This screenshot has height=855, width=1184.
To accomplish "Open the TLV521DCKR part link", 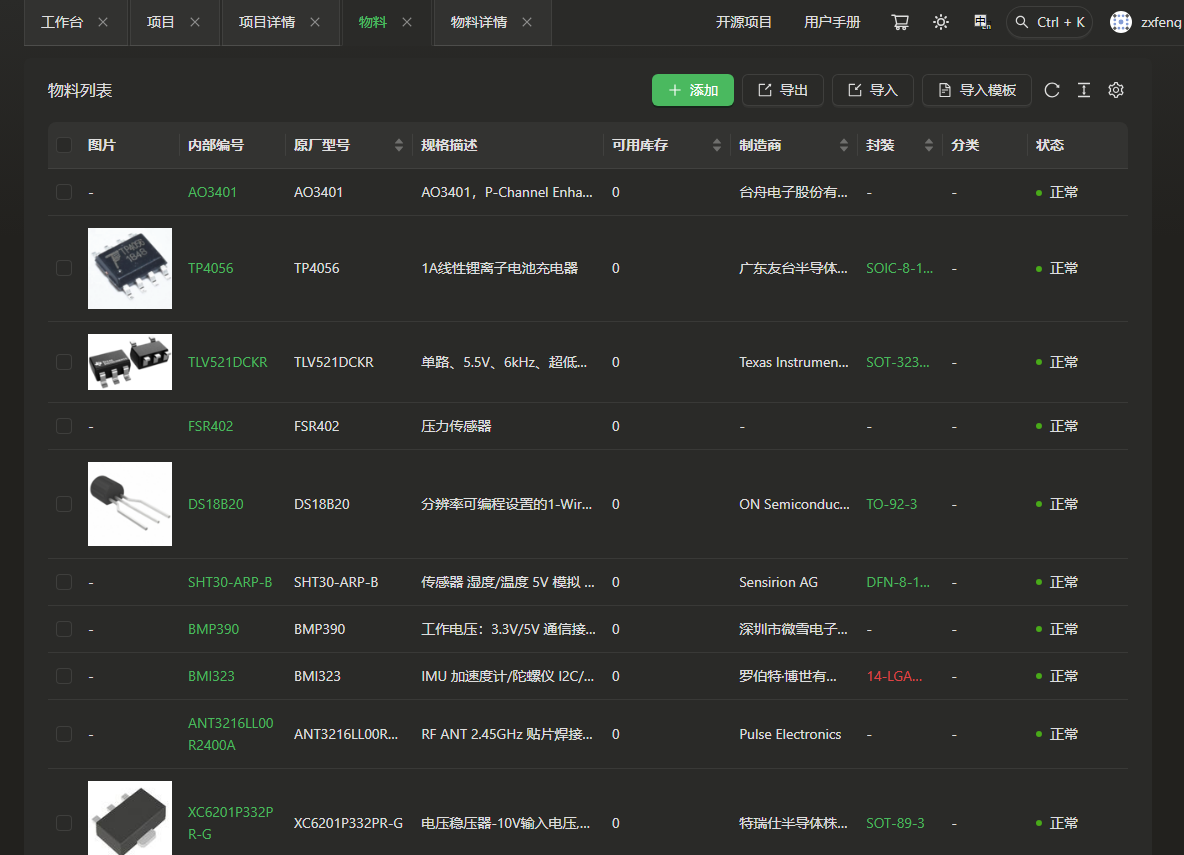I will click(227, 362).
